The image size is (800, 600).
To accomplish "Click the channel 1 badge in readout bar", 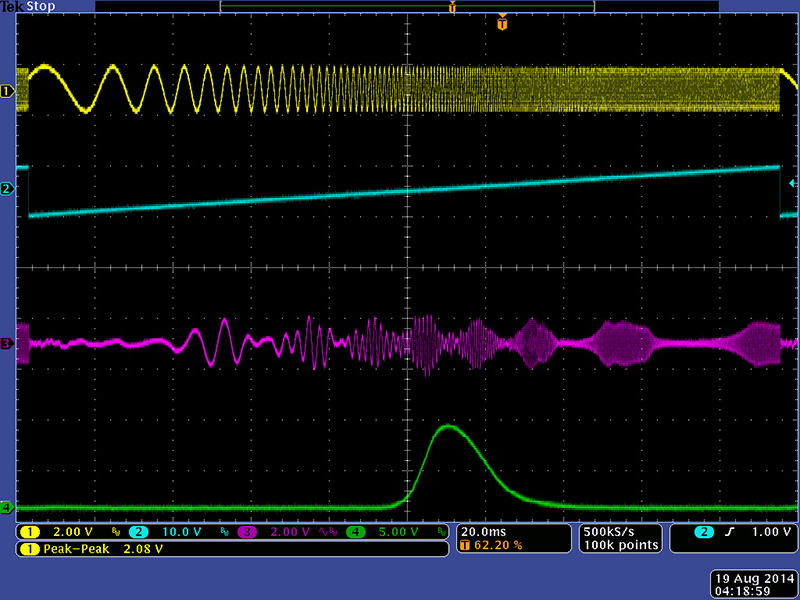I will [x=31, y=532].
